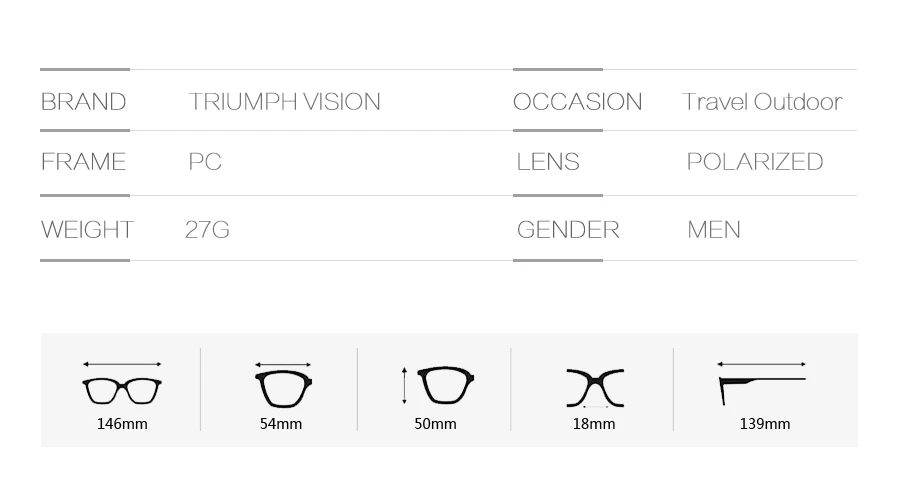This screenshot has width=900, height=487.
Task: Click the arrow above the 139mm temple arm
Action: click(762, 364)
